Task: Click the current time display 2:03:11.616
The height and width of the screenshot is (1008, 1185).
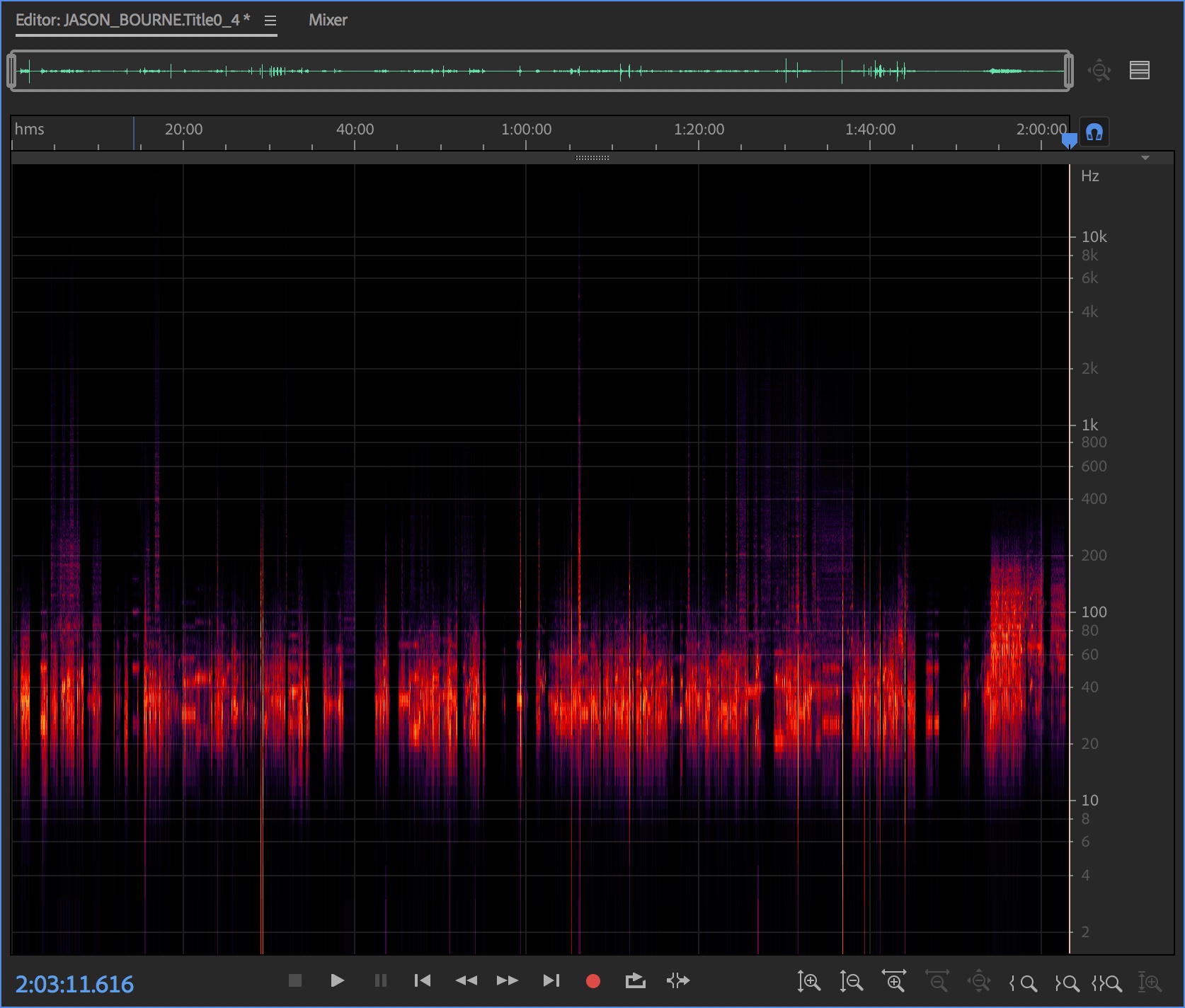Action: (74, 984)
